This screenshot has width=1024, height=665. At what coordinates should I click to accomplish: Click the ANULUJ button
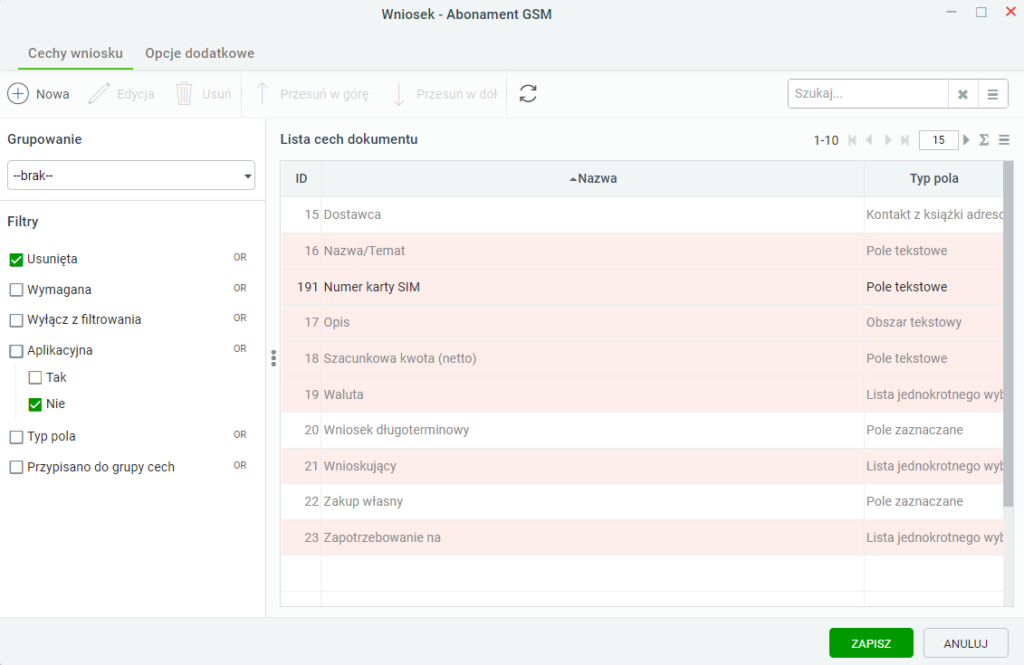pos(966,643)
